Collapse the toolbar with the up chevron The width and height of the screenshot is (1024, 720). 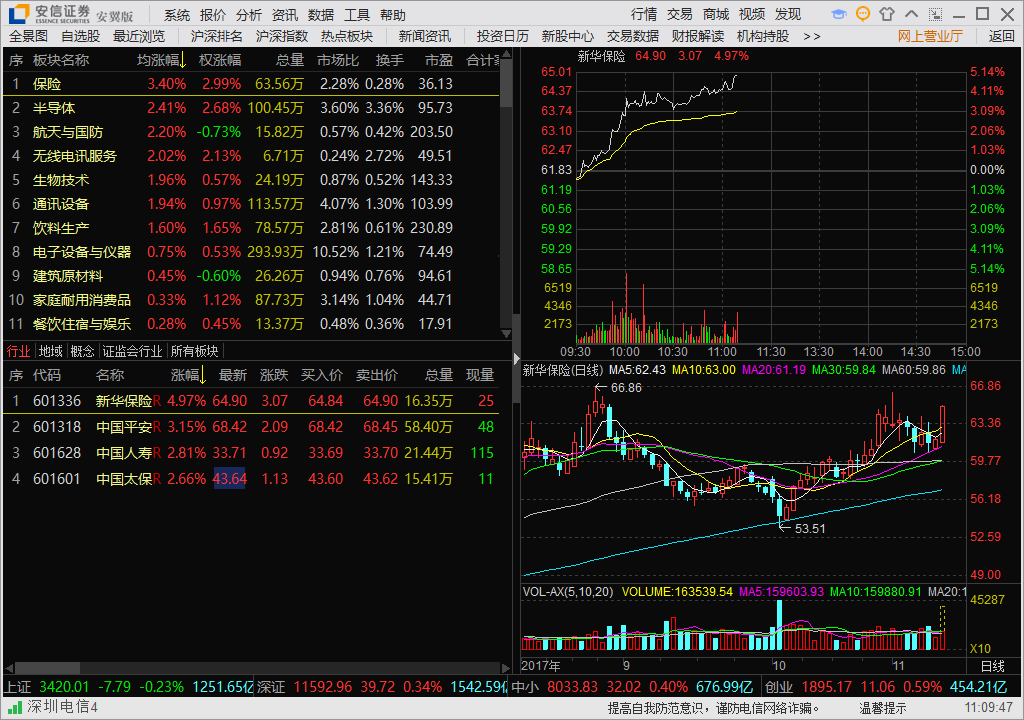coord(911,14)
